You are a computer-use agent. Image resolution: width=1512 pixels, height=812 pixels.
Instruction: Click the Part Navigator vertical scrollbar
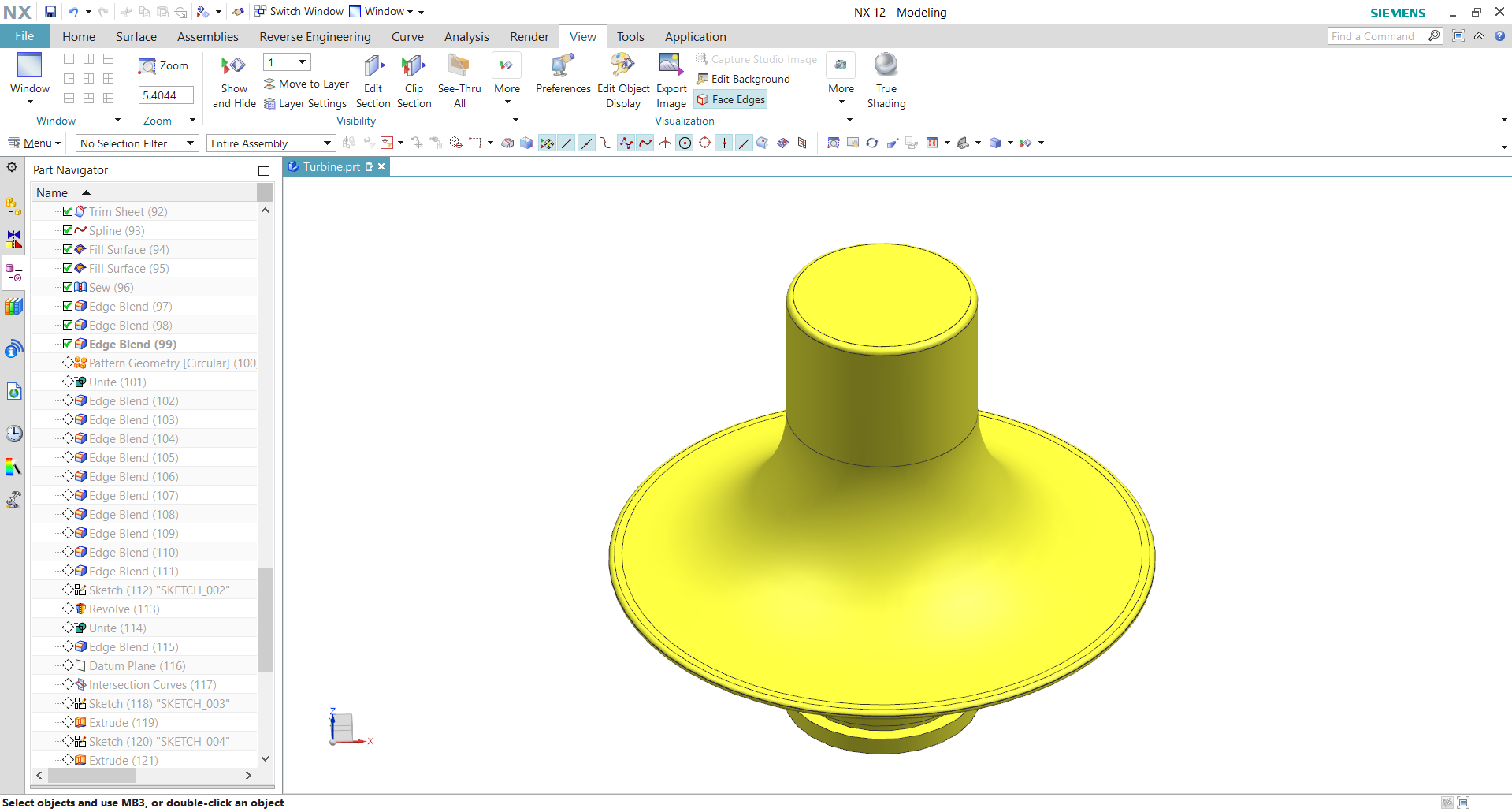pyautogui.click(x=266, y=619)
